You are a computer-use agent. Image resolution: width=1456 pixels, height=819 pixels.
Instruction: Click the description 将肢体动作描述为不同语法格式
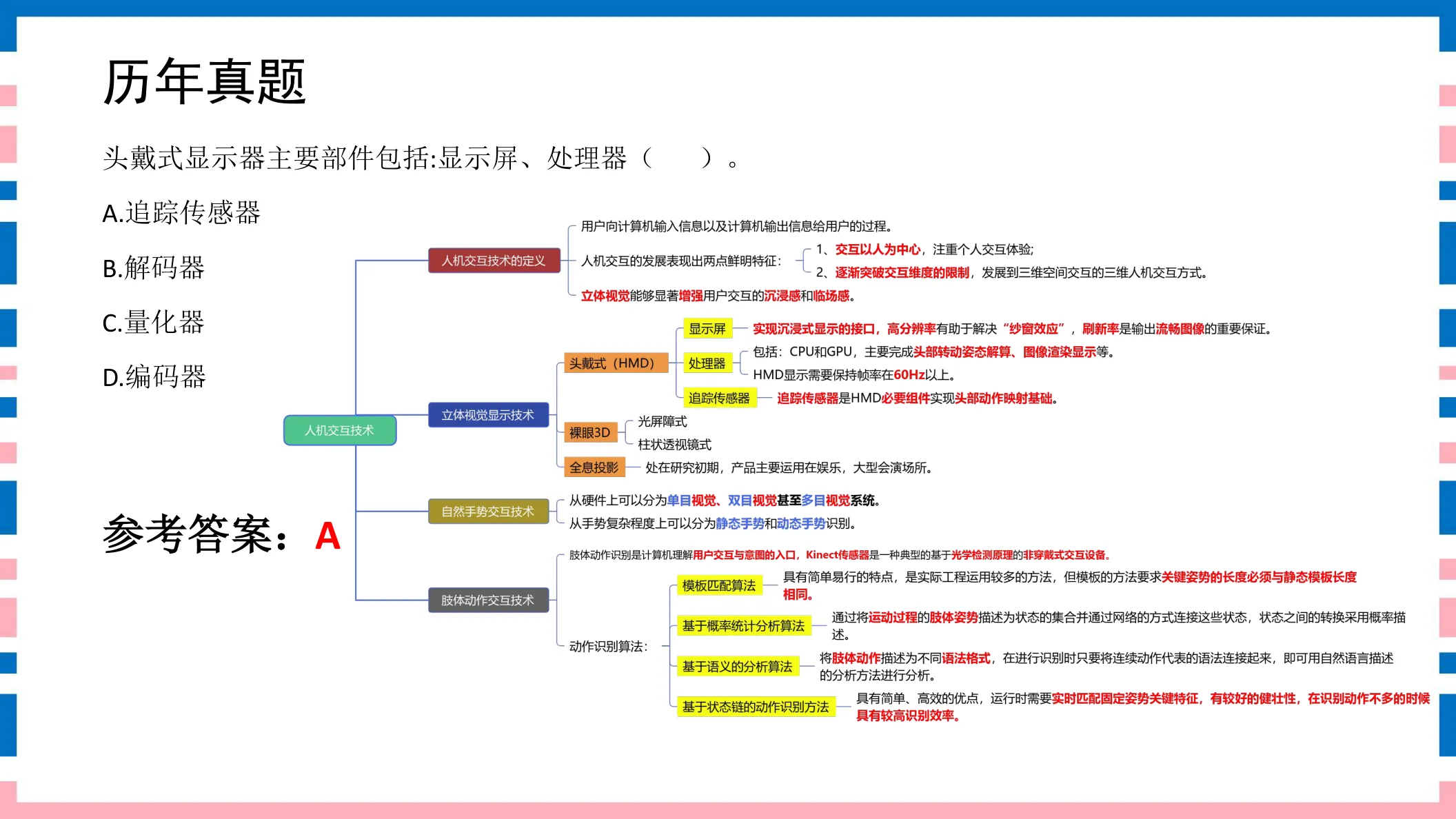(x=1106, y=667)
